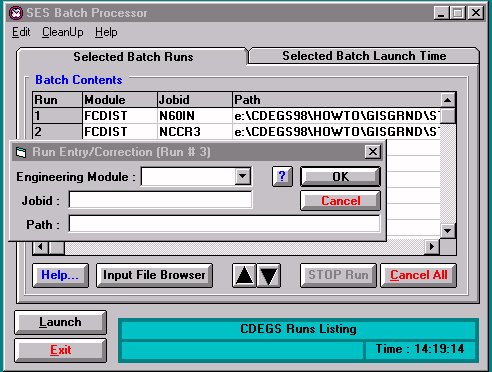Maximize the SES Batch Processor window
Image resolution: width=492 pixels, height=372 pixels.
click(x=458, y=13)
